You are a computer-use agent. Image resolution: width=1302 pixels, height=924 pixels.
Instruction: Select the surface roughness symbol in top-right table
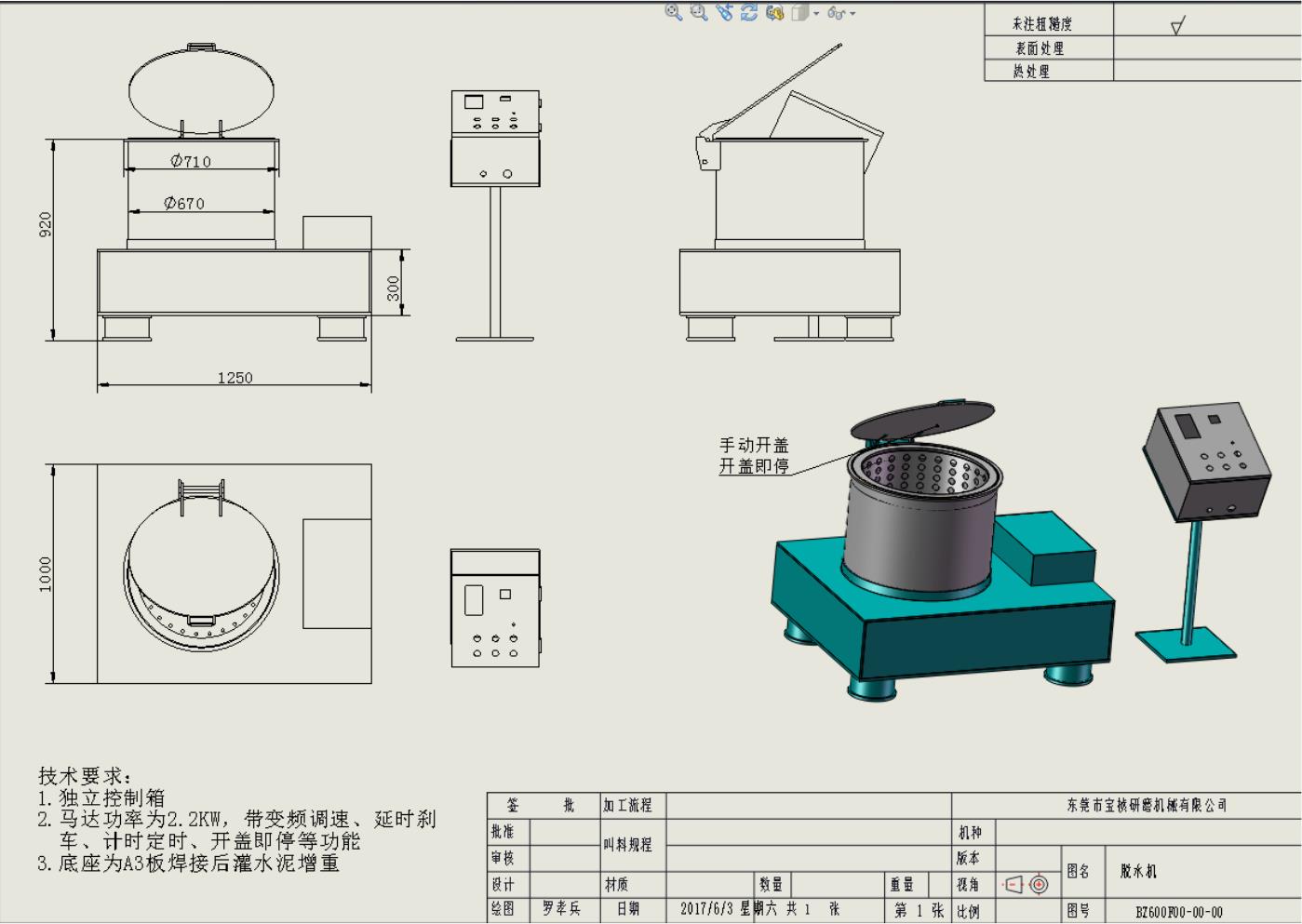pyautogui.click(x=1177, y=25)
